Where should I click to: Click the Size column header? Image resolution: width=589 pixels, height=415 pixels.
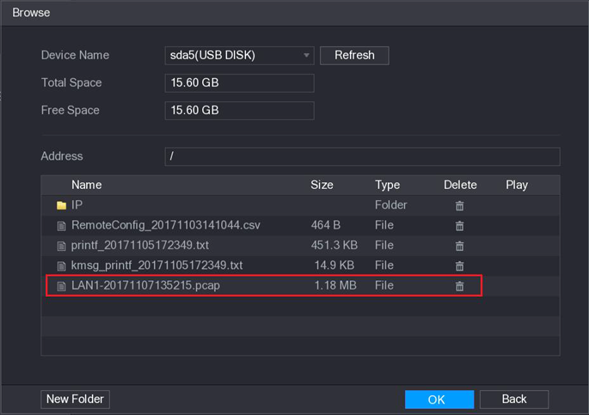tap(322, 185)
